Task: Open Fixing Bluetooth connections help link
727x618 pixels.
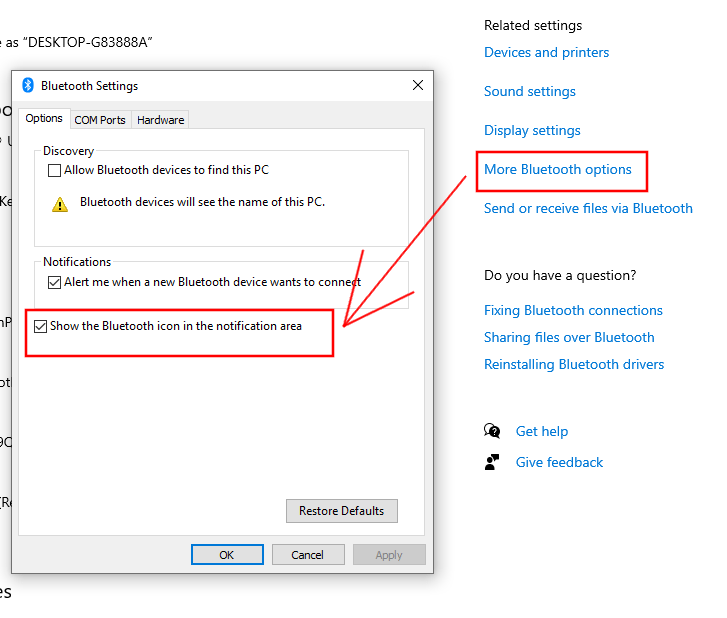Action: click(x=574, y=310)
